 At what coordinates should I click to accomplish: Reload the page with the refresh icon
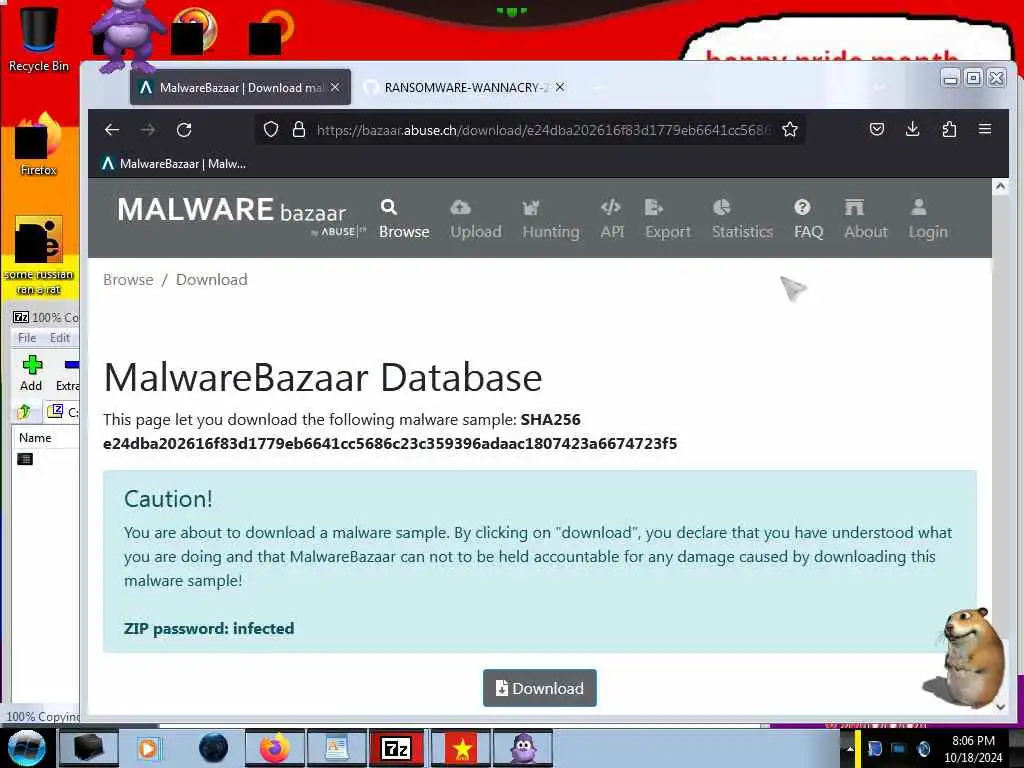tap(184, 130)
